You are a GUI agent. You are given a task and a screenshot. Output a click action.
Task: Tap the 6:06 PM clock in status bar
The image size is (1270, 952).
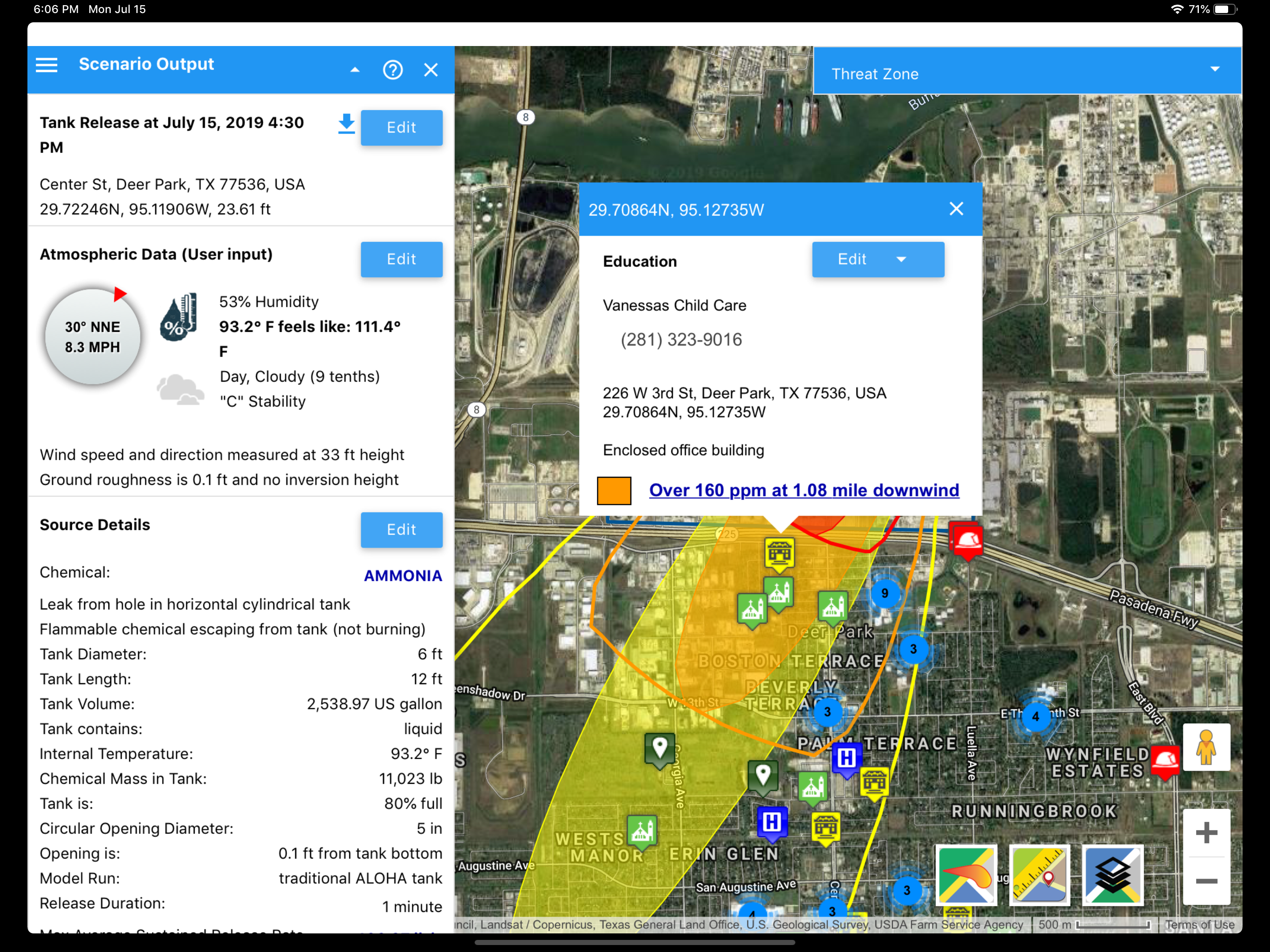(56, 9)
